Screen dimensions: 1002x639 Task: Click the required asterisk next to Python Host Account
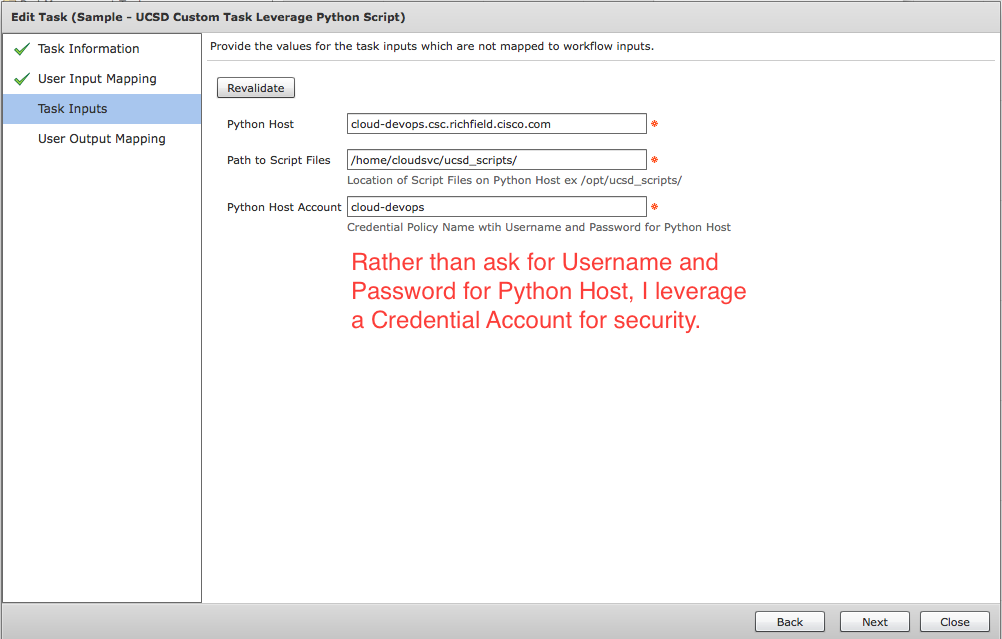pos(654,206)
